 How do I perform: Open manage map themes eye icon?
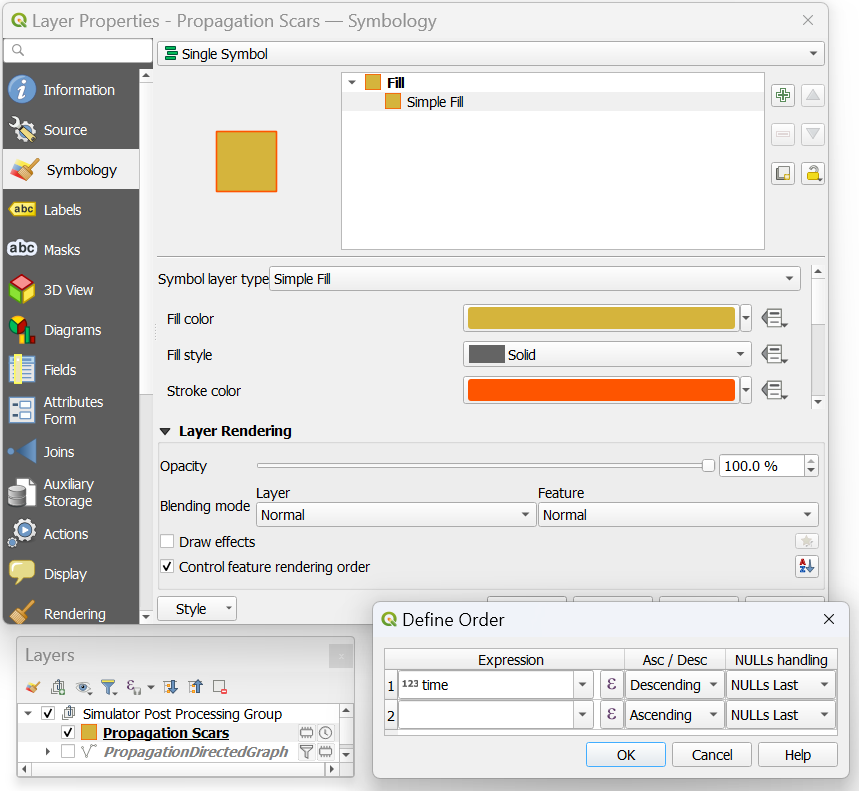84,687
